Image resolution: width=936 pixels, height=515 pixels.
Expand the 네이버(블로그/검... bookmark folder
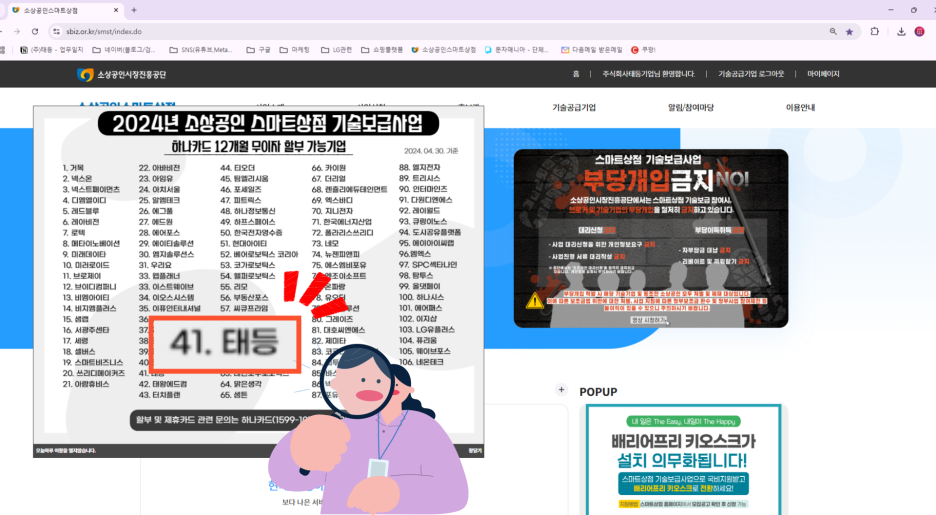(124, 50)
